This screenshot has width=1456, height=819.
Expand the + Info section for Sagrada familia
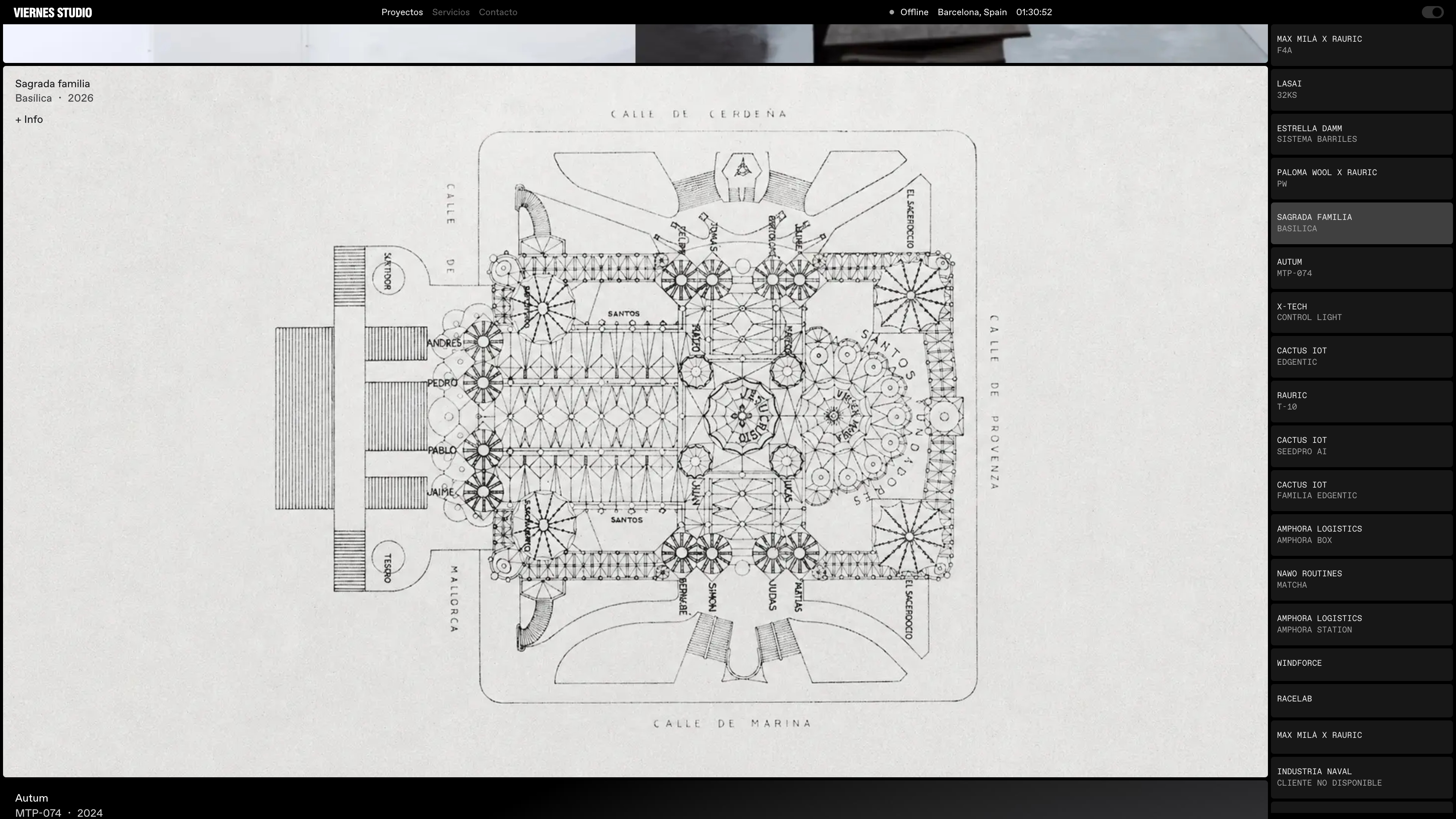(29, 119)
